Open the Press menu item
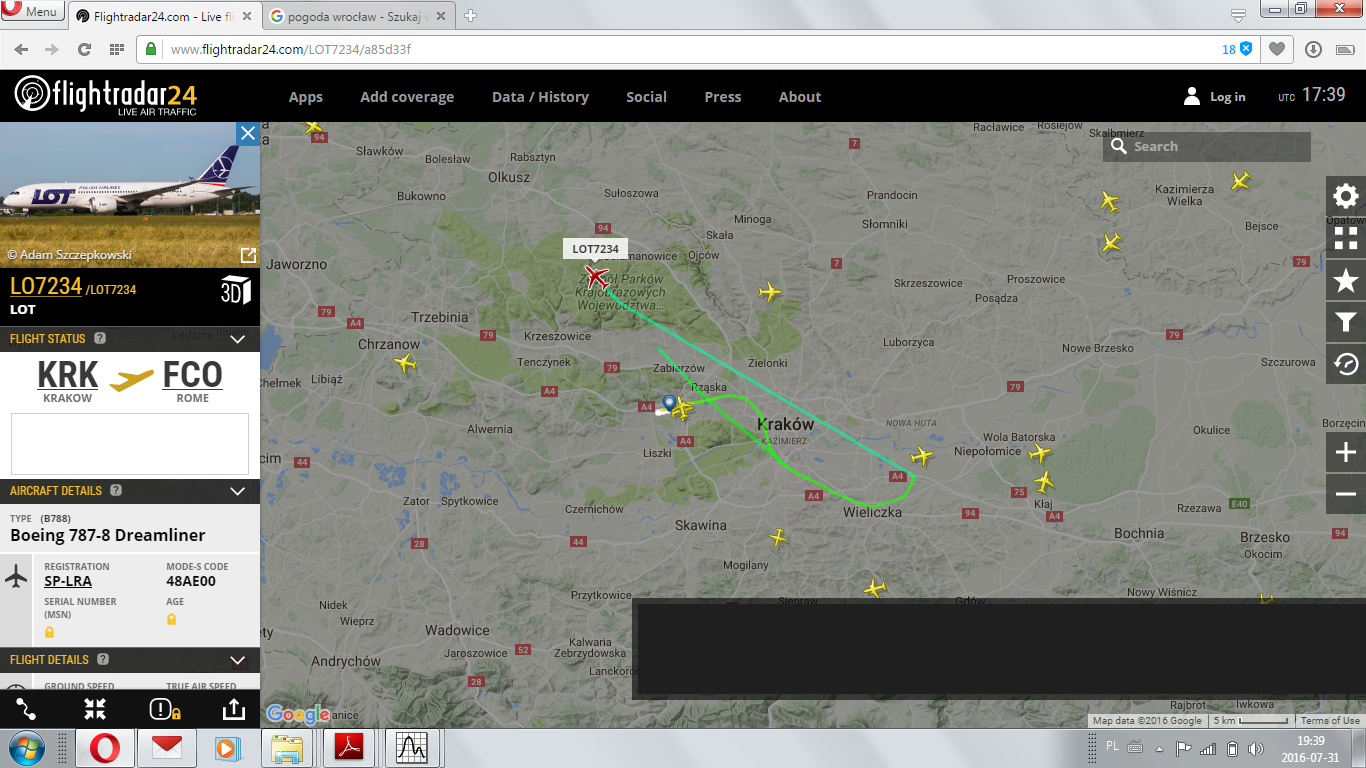 point(723,97)
